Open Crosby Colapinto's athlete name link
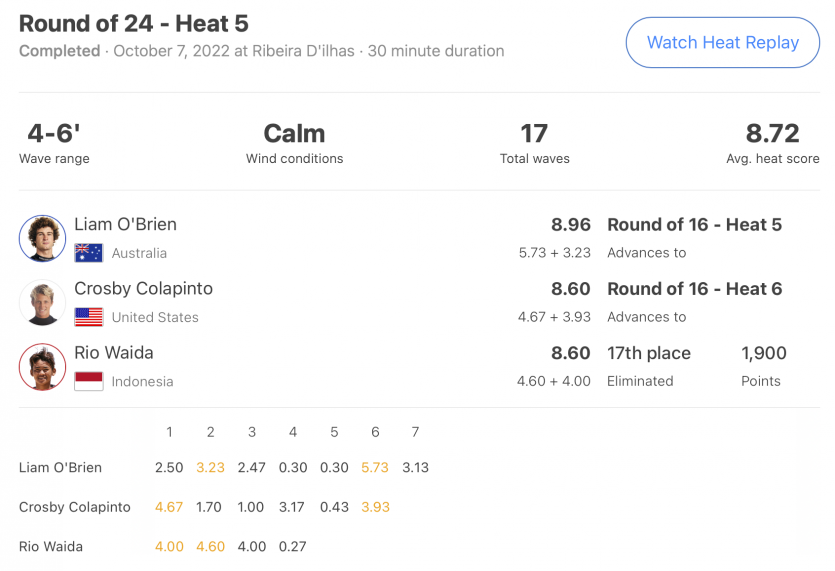 pyautogui.click(x=143, y=289)
